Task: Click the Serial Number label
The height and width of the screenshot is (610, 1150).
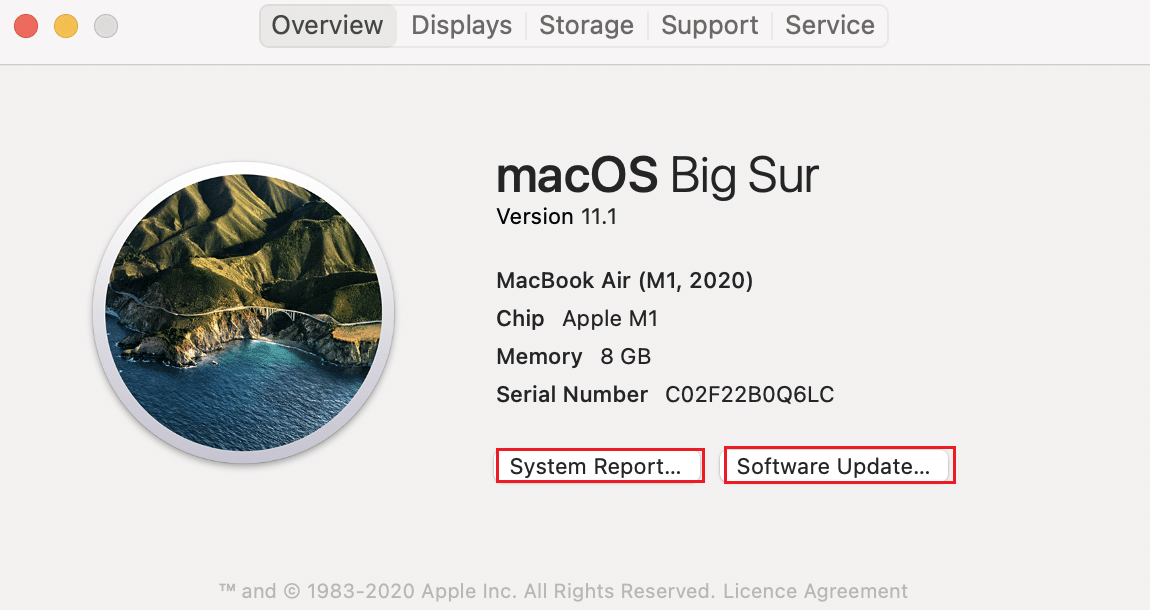Action: (x=571, y=394)
